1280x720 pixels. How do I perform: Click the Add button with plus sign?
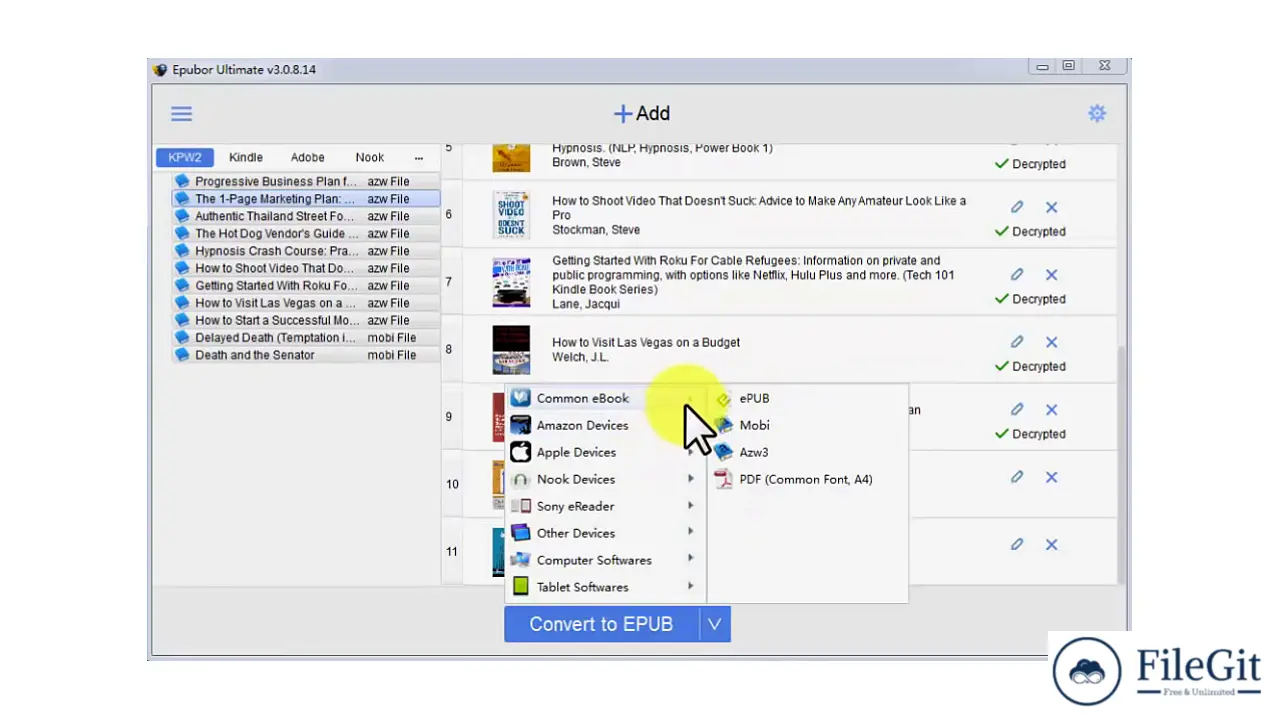tap(641, 114)
